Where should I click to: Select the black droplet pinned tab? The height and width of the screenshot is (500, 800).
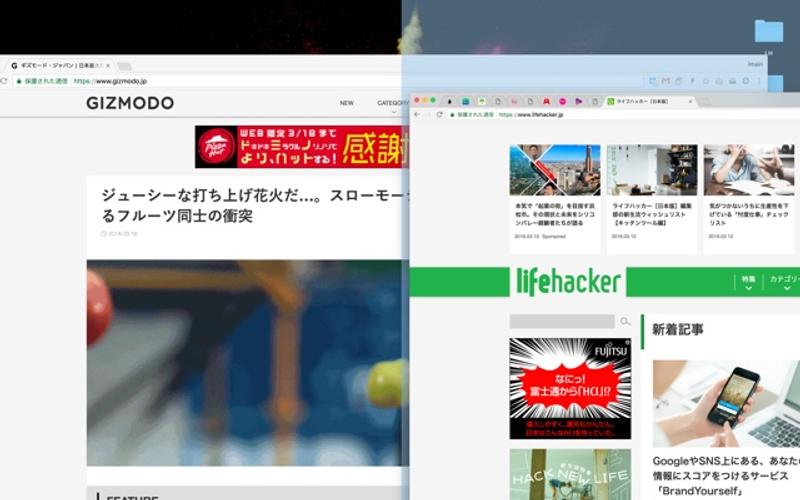click(x=449, y=102)
